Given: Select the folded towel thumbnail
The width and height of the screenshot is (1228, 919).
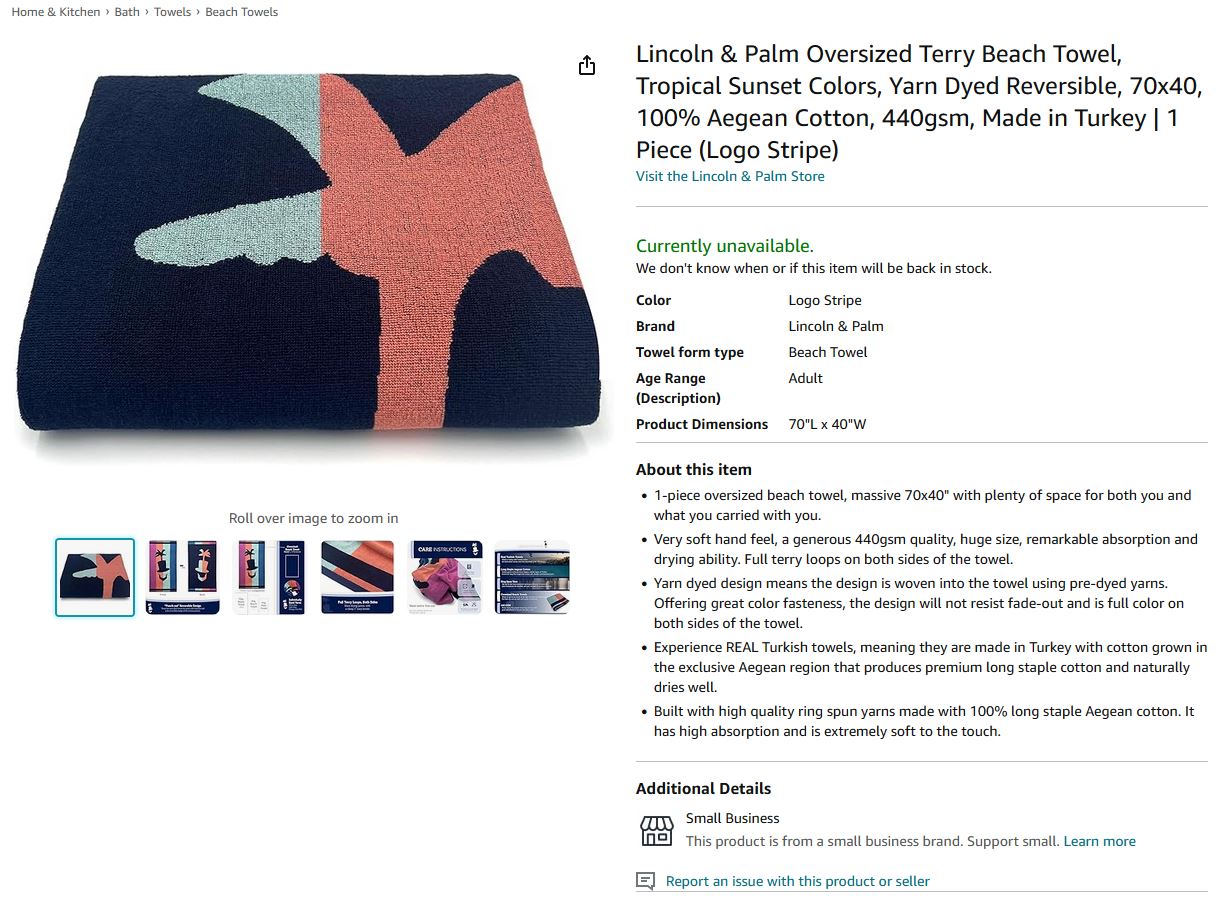Looking at the screenshot, I should pos(95,577).
